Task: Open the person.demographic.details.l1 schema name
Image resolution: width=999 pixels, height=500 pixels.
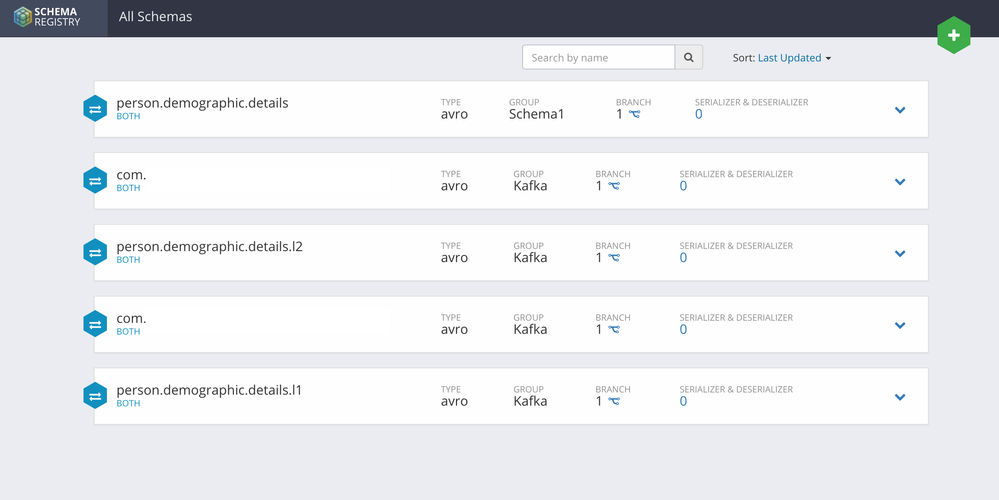Action: pyautogui.click(x=209, y=390)
